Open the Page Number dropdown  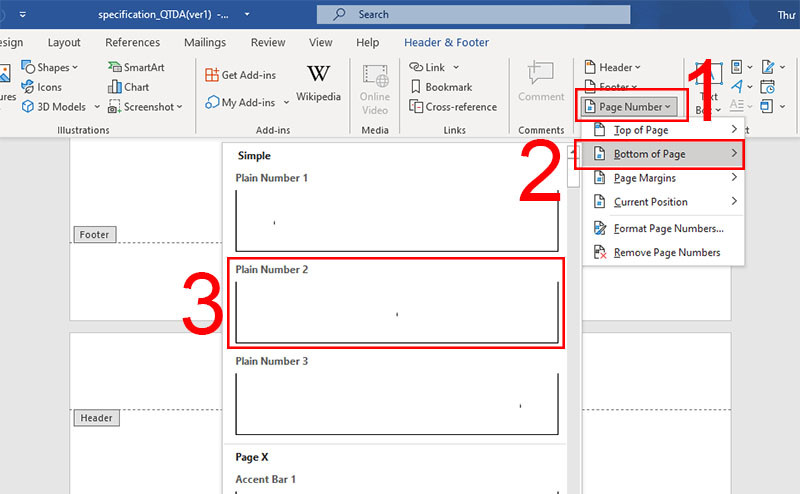point(631,107)
